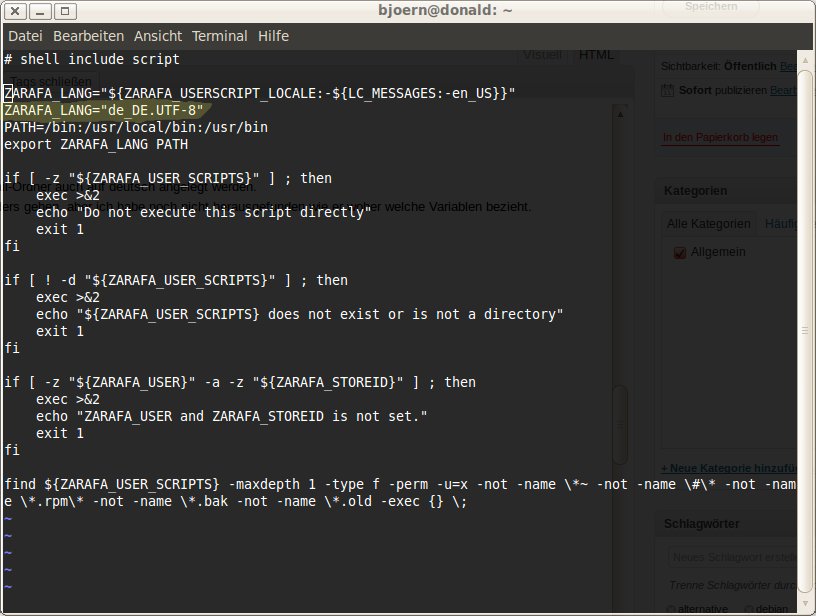816x616 pixels.
Task: Click '+ Neue Kategorie hinzufügen' link in background
Action: (729, 468)
